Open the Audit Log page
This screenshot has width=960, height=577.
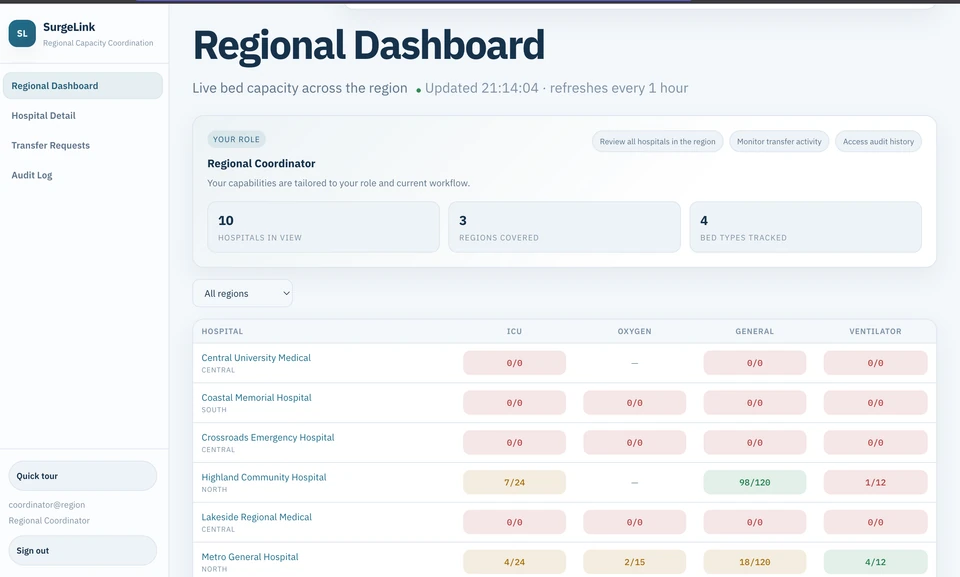32,175
